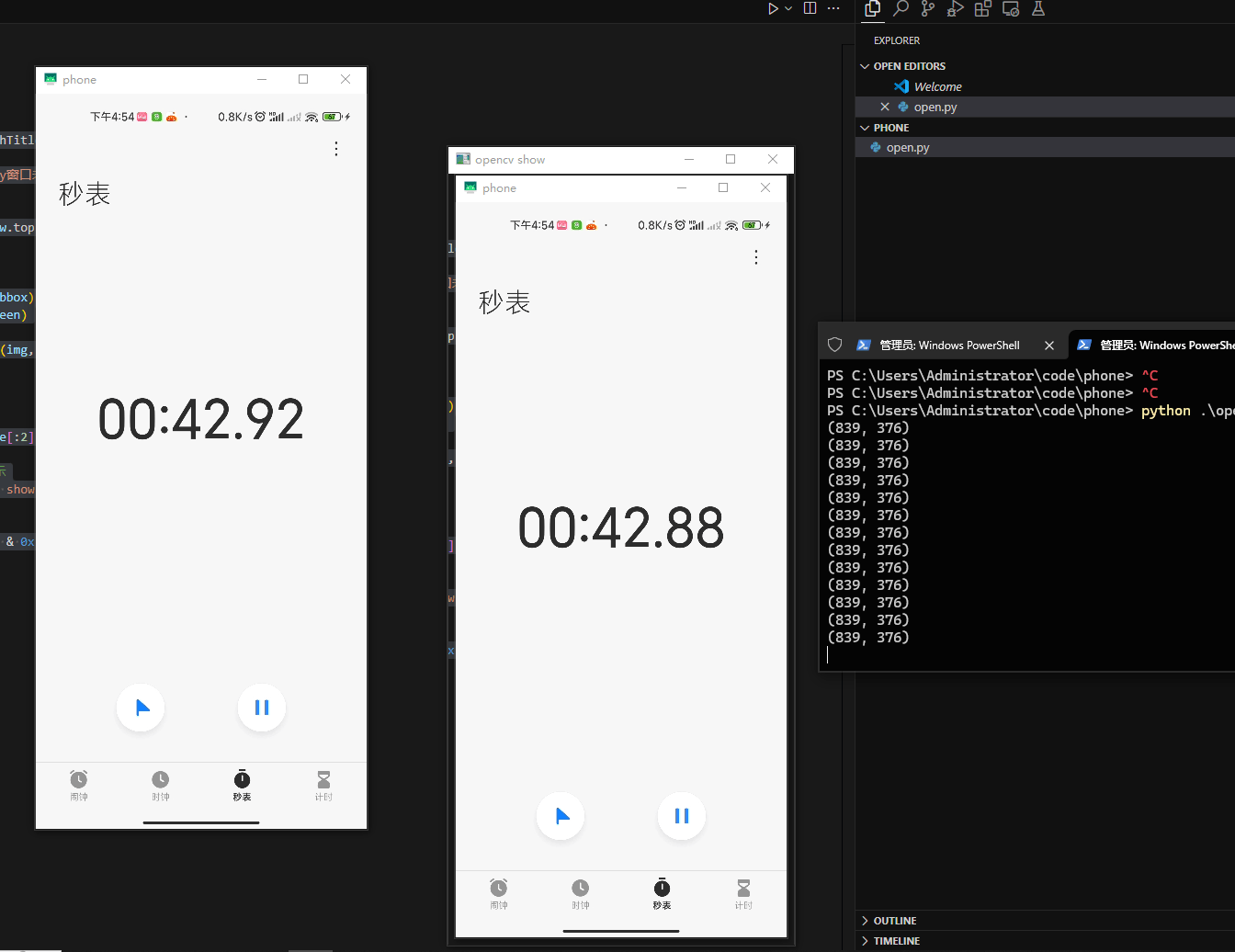This screenshot has width=1235, height=952.
Task: Open the editor More Actions menu
Action: [833, 8]
